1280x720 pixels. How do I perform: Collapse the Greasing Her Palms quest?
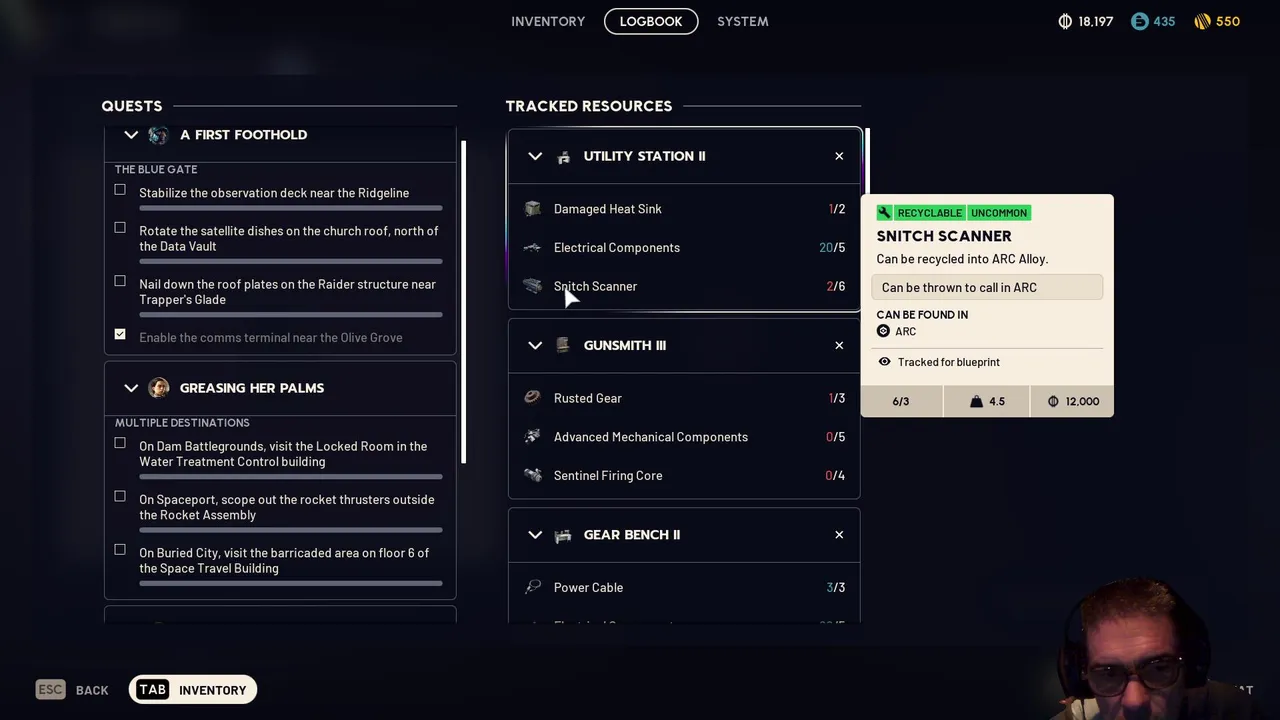(131, 388)
